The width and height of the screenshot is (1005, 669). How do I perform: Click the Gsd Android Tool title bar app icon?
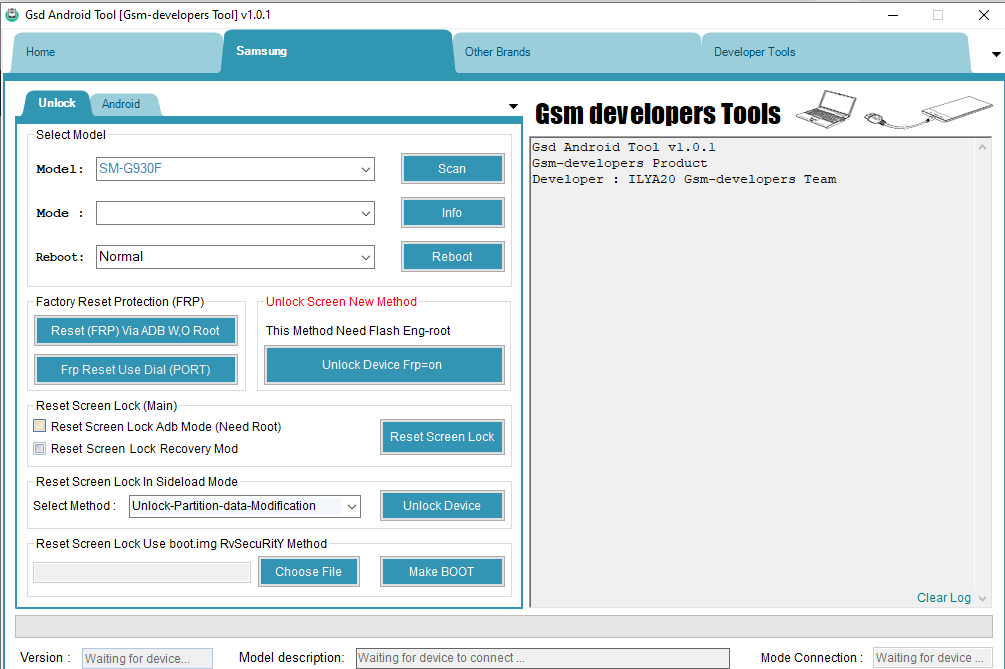12,14
